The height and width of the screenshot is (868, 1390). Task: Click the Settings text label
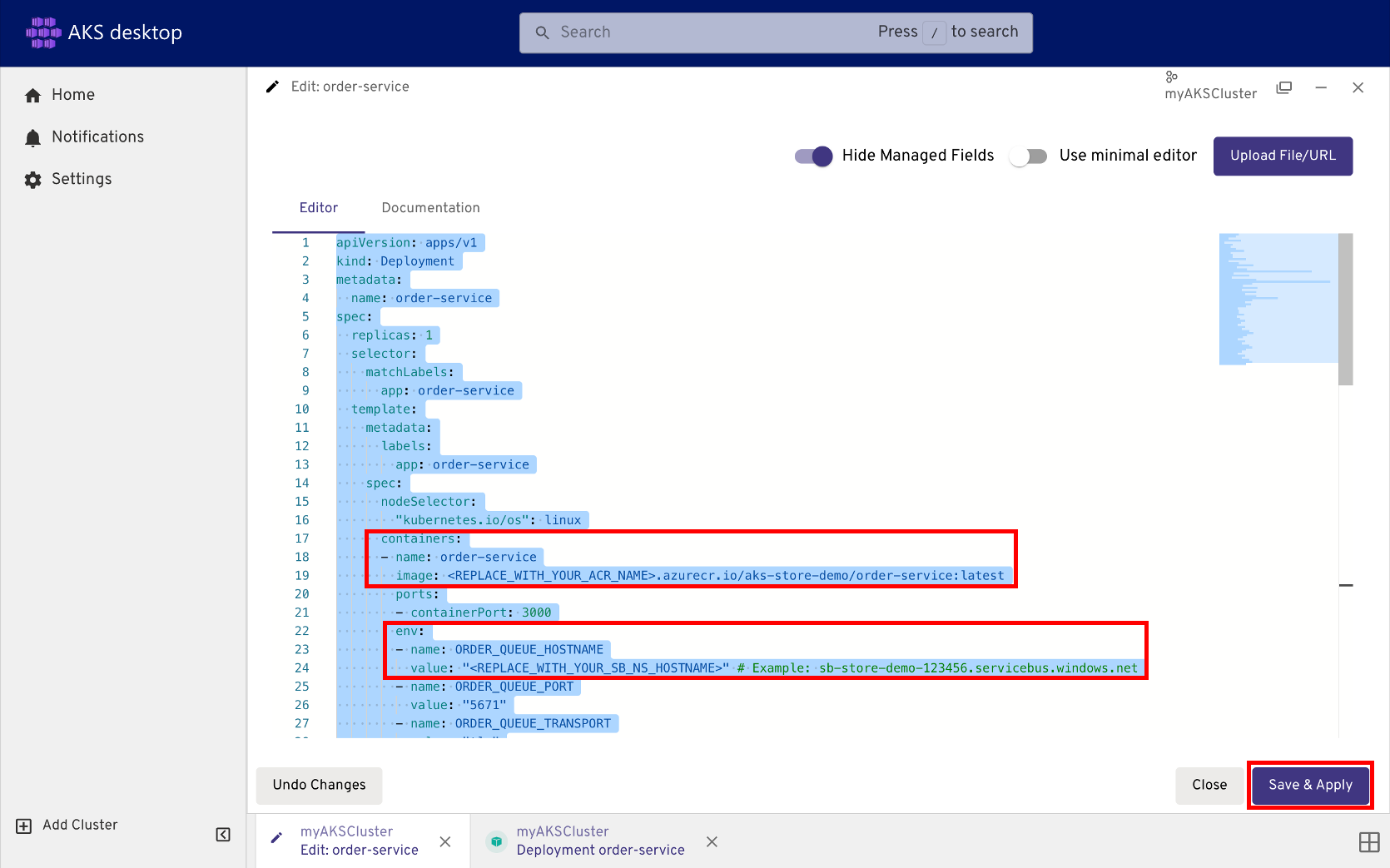coord(82,180)
